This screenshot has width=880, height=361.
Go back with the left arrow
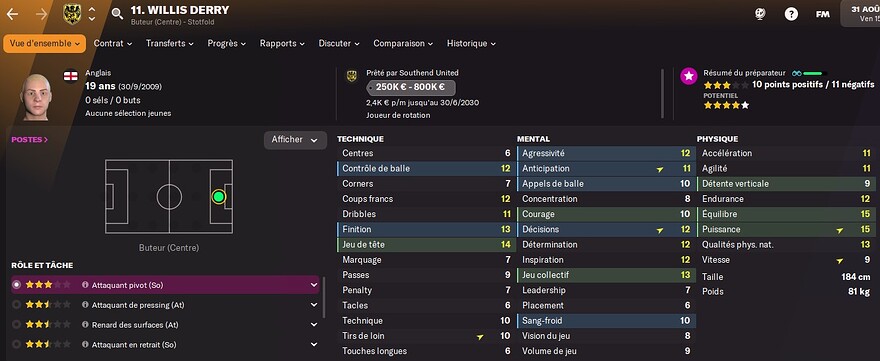pyautogui.click(x=12, y=14)
